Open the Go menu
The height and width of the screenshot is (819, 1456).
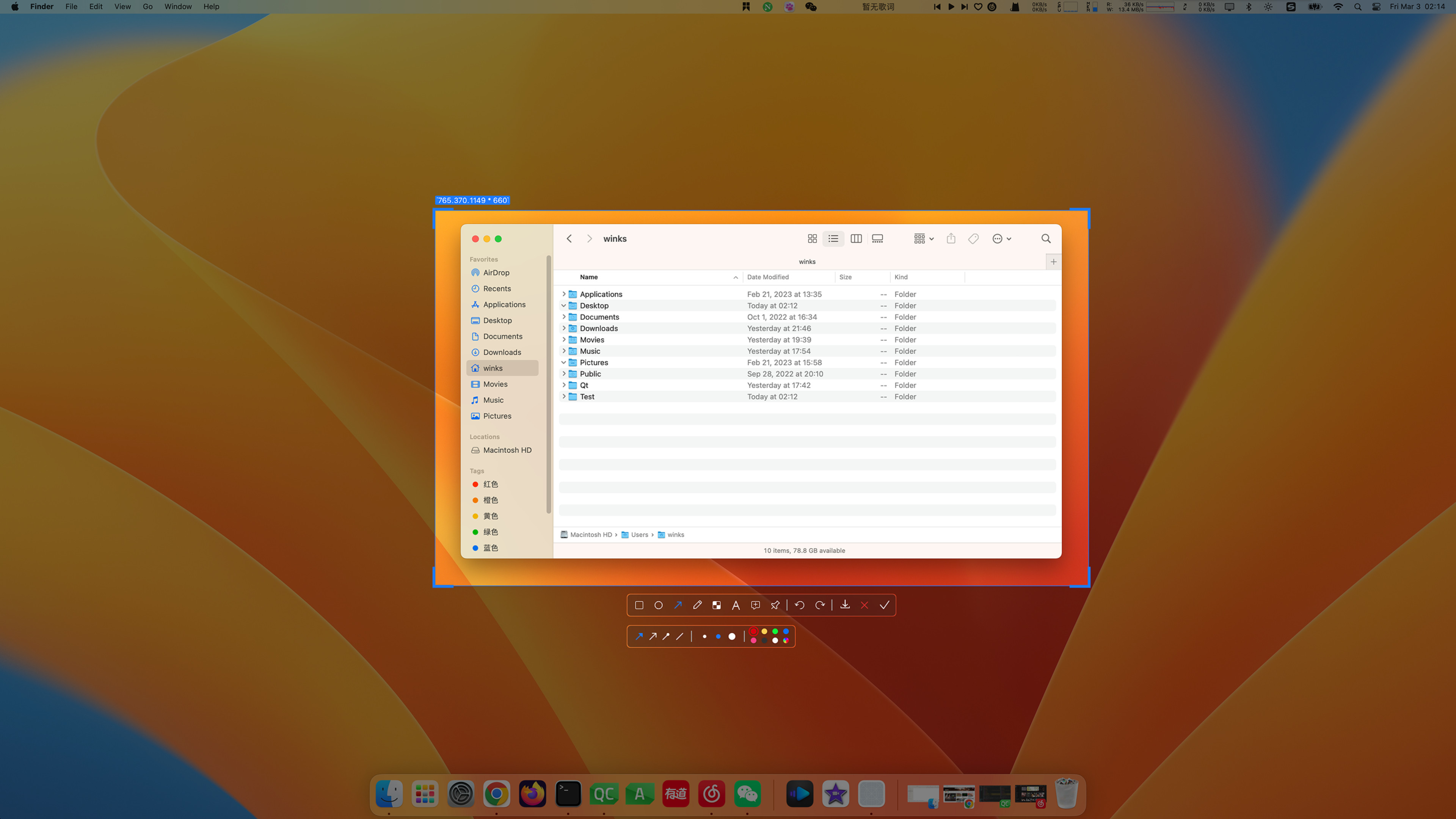pos(147,7)
